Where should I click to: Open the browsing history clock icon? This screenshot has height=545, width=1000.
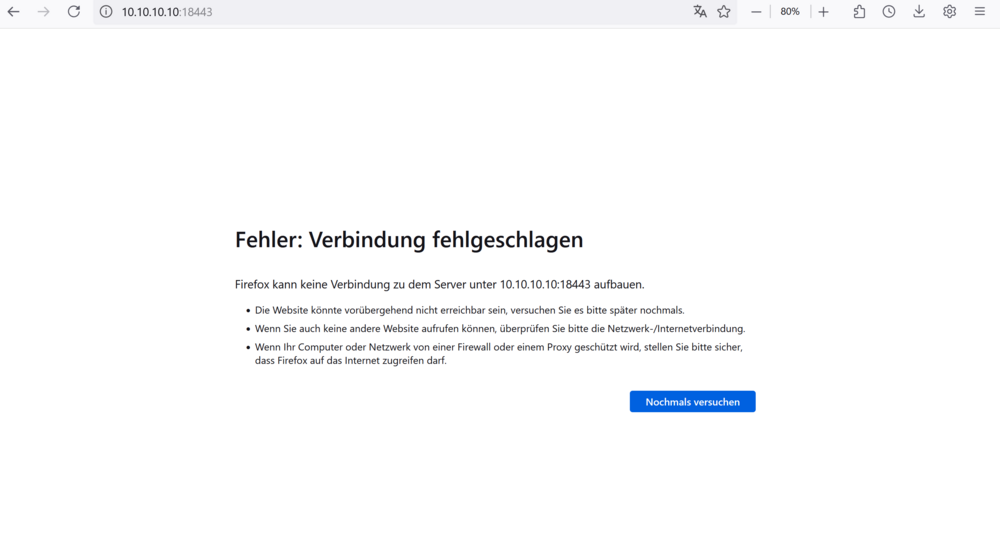click(x=889, y=12)
